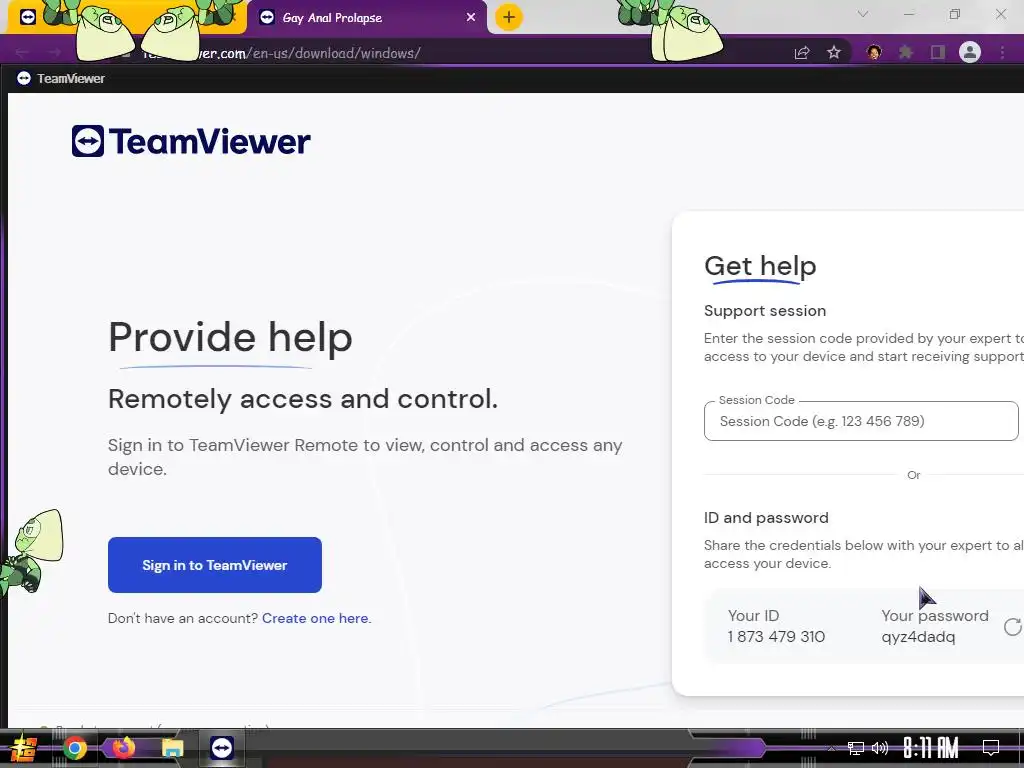Image resolution: width=1024 pixels, height=768 pixels.
Task: Open File Explorer from the taskbar
Action: click(172, 748)
